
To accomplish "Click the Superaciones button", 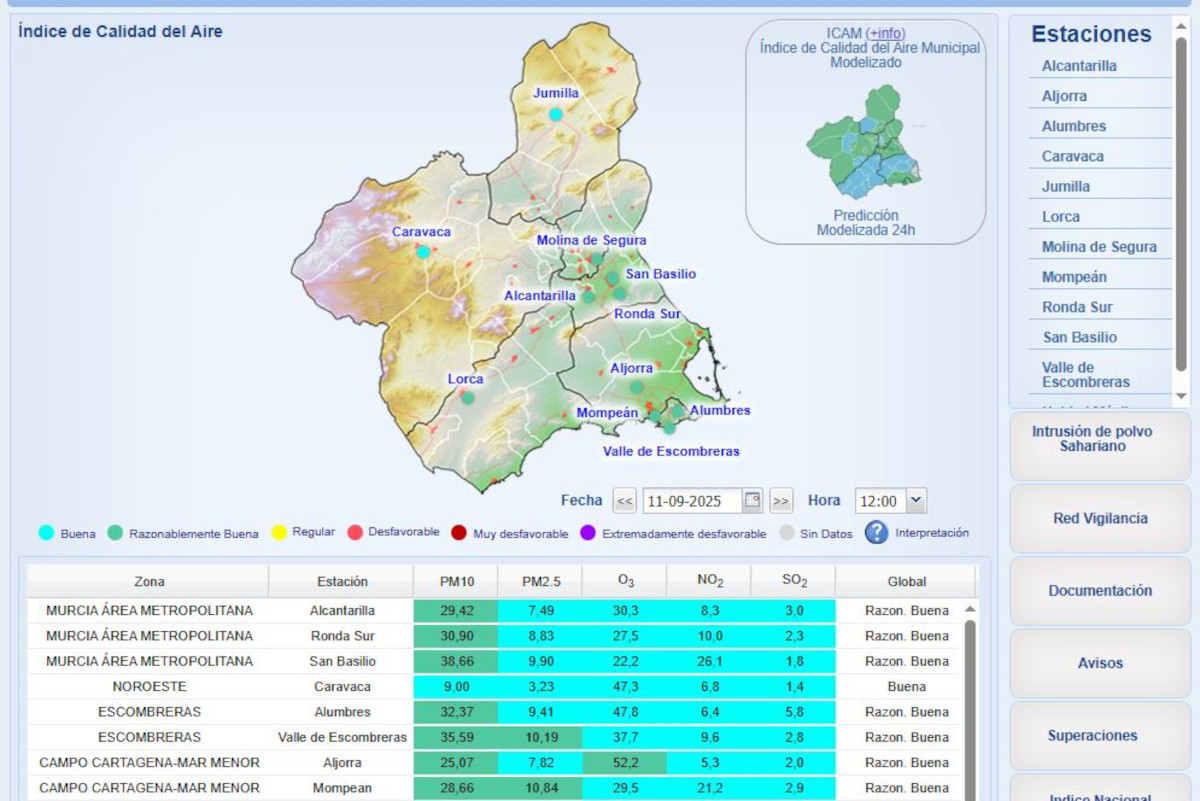I will point(1092,736).
